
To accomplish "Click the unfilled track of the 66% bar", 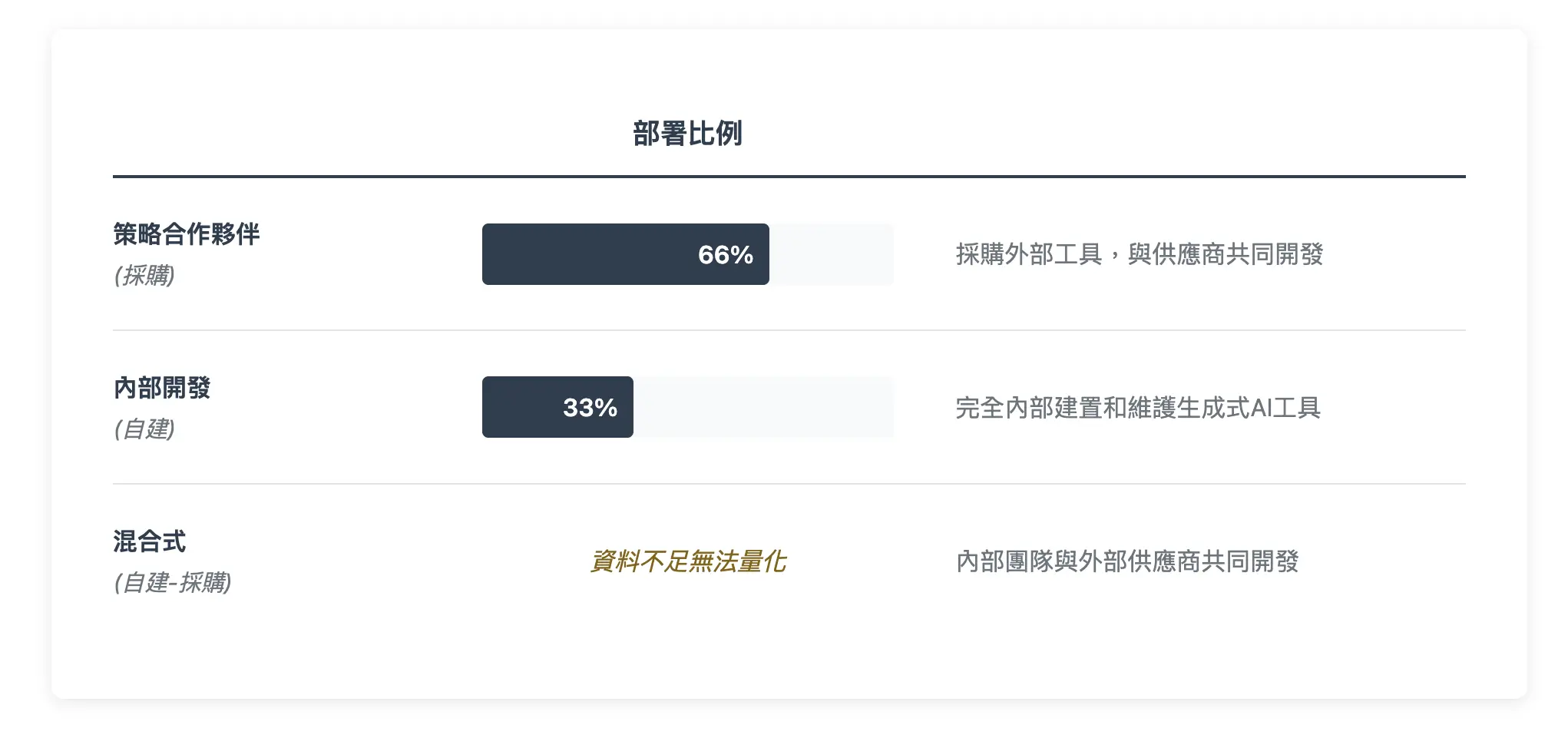I will pyautogui.click(x=832, y=254).
